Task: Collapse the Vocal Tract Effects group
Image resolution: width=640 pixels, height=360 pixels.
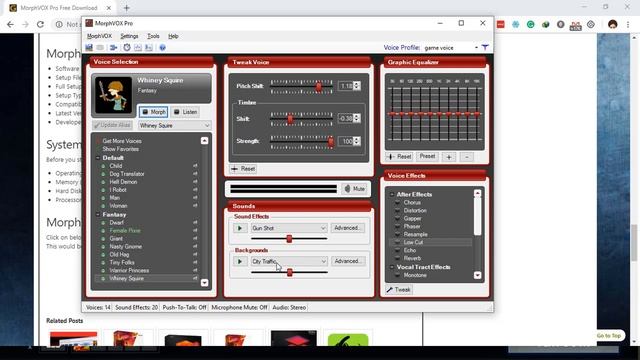Action: [x=392, y=267]
